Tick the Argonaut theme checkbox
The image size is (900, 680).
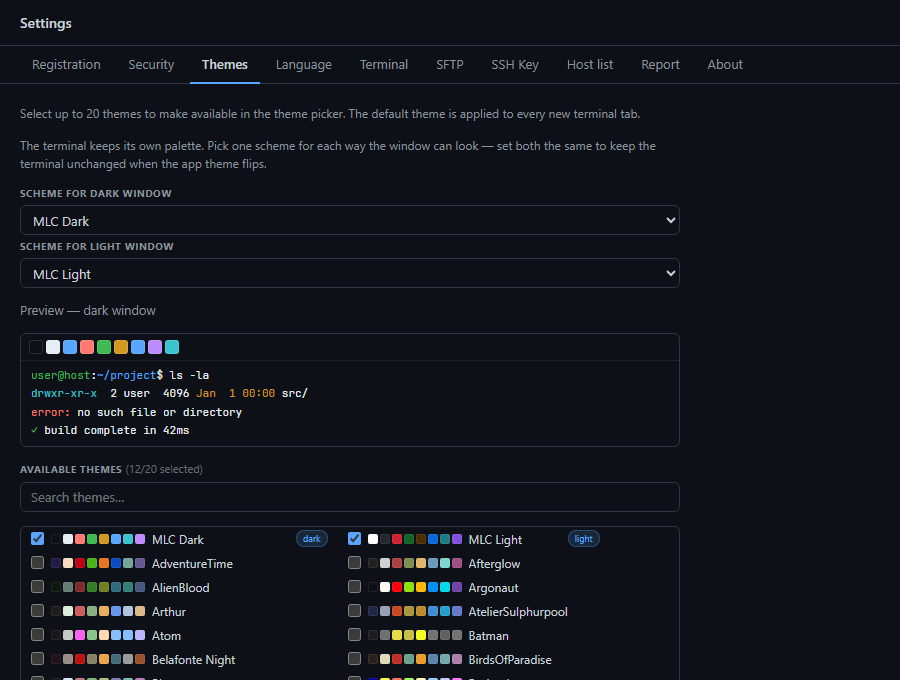(354, 587)
